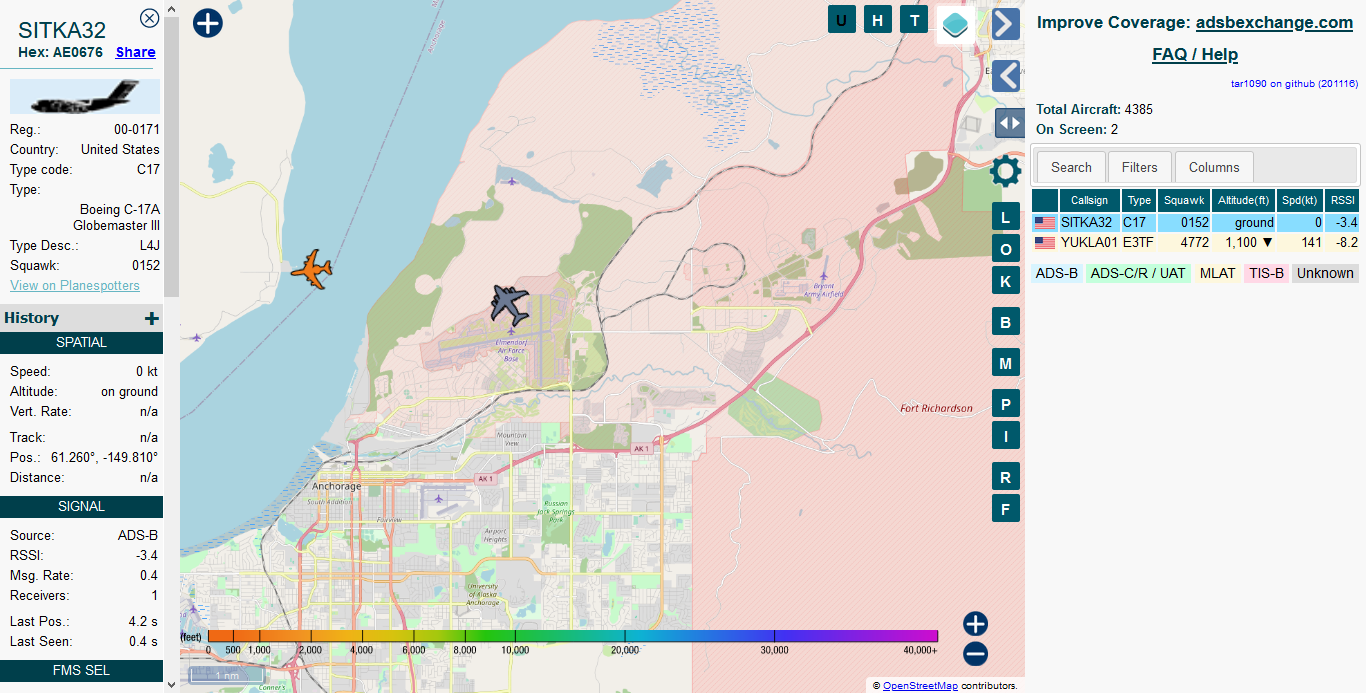Share the SITKA32 aircraft link
1366x693 pixels.
[136, 52]
